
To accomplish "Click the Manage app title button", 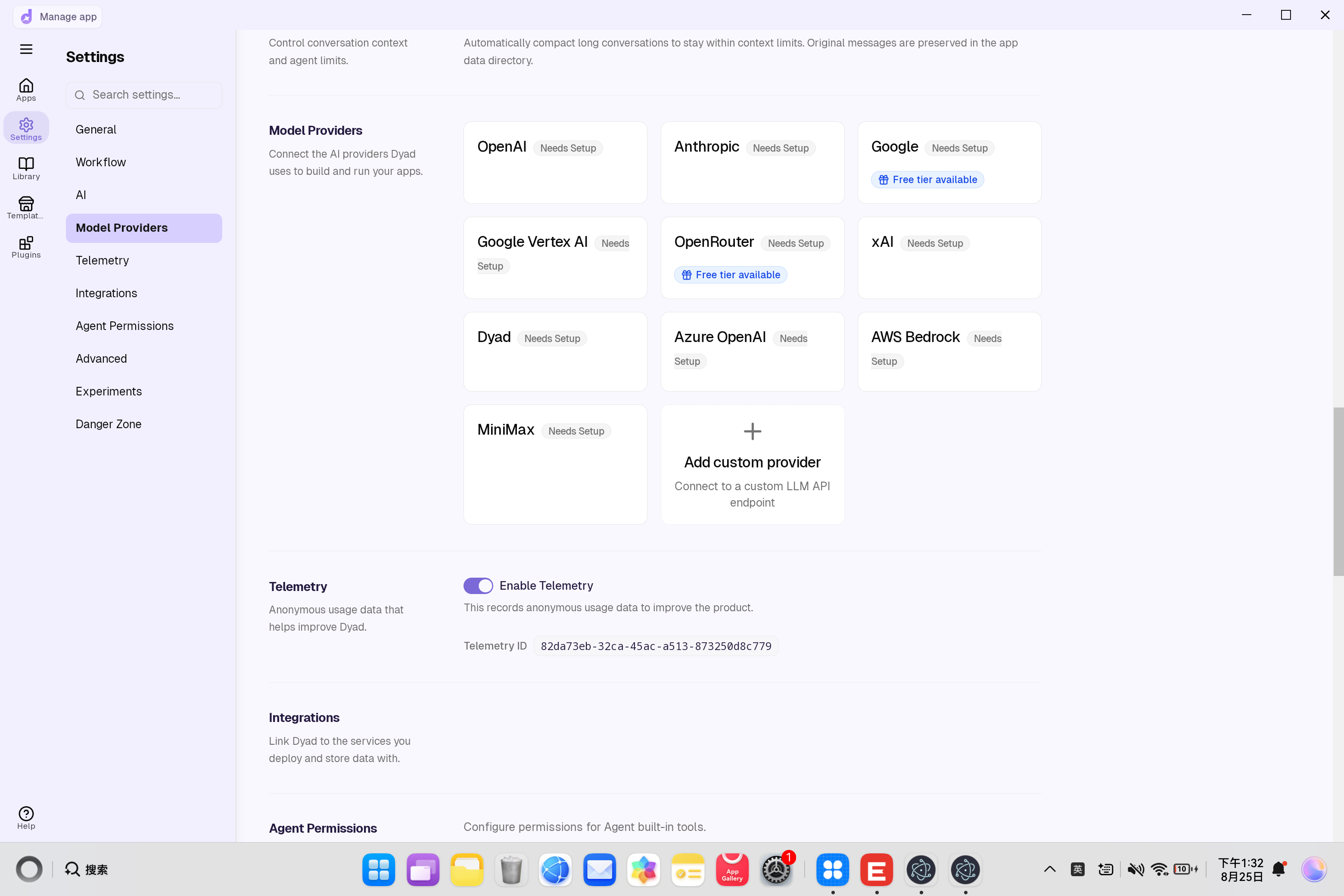I will (x=58, y=16).
